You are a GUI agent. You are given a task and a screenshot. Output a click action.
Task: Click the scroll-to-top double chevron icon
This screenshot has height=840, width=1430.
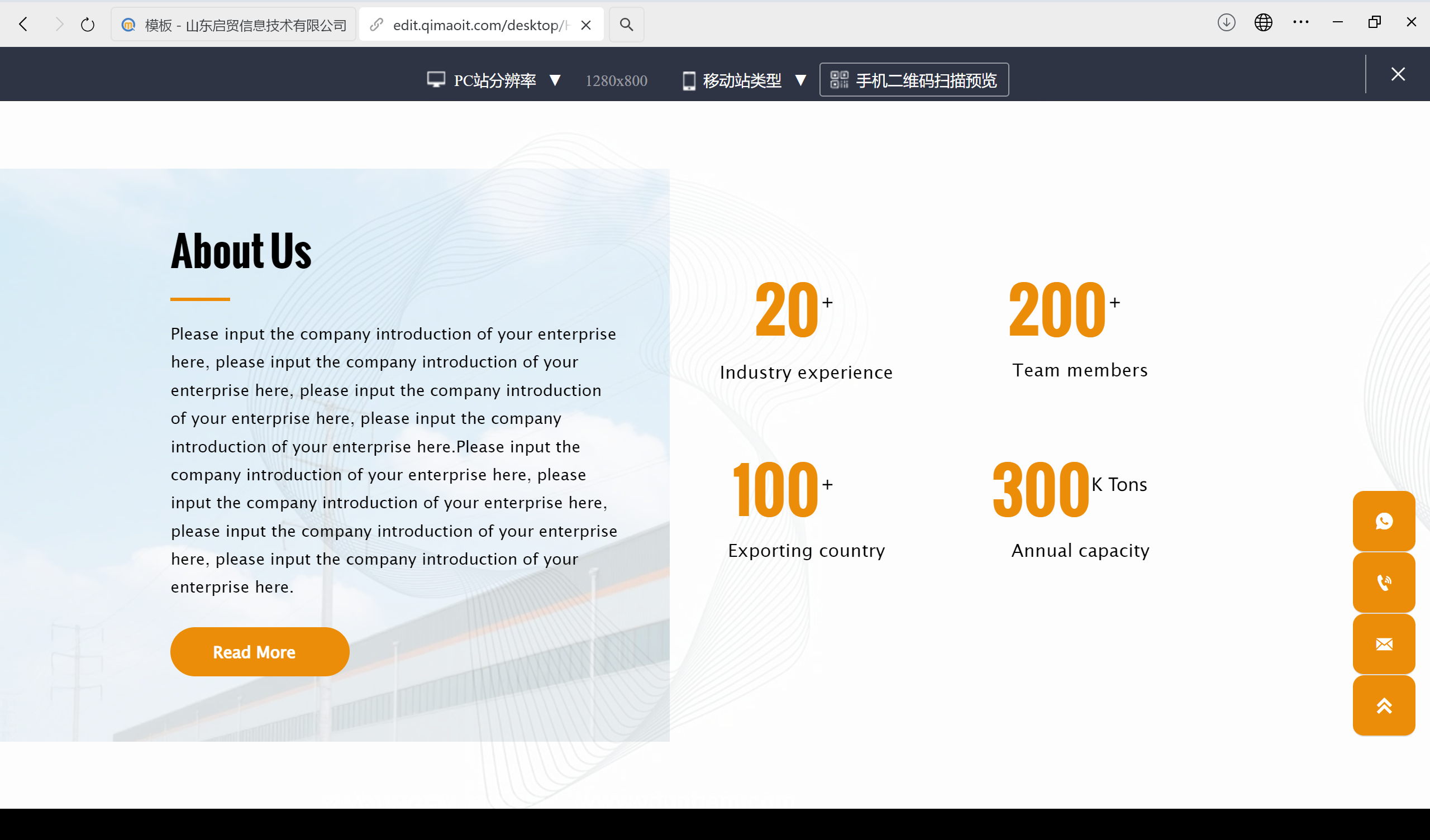click(1384, 705)
